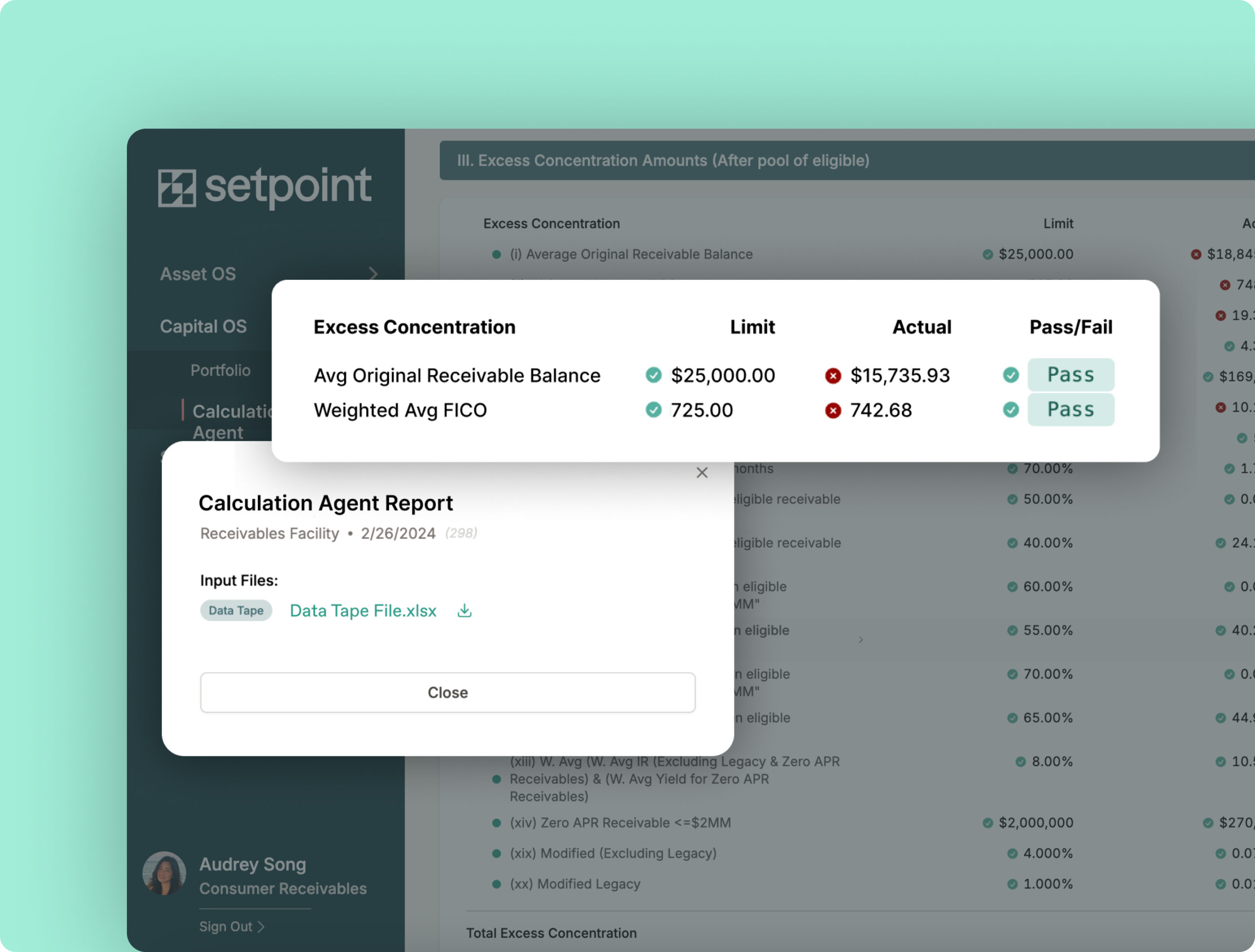Expand the (xi) eligible receivable row chevron

click(x=861, y=639)
